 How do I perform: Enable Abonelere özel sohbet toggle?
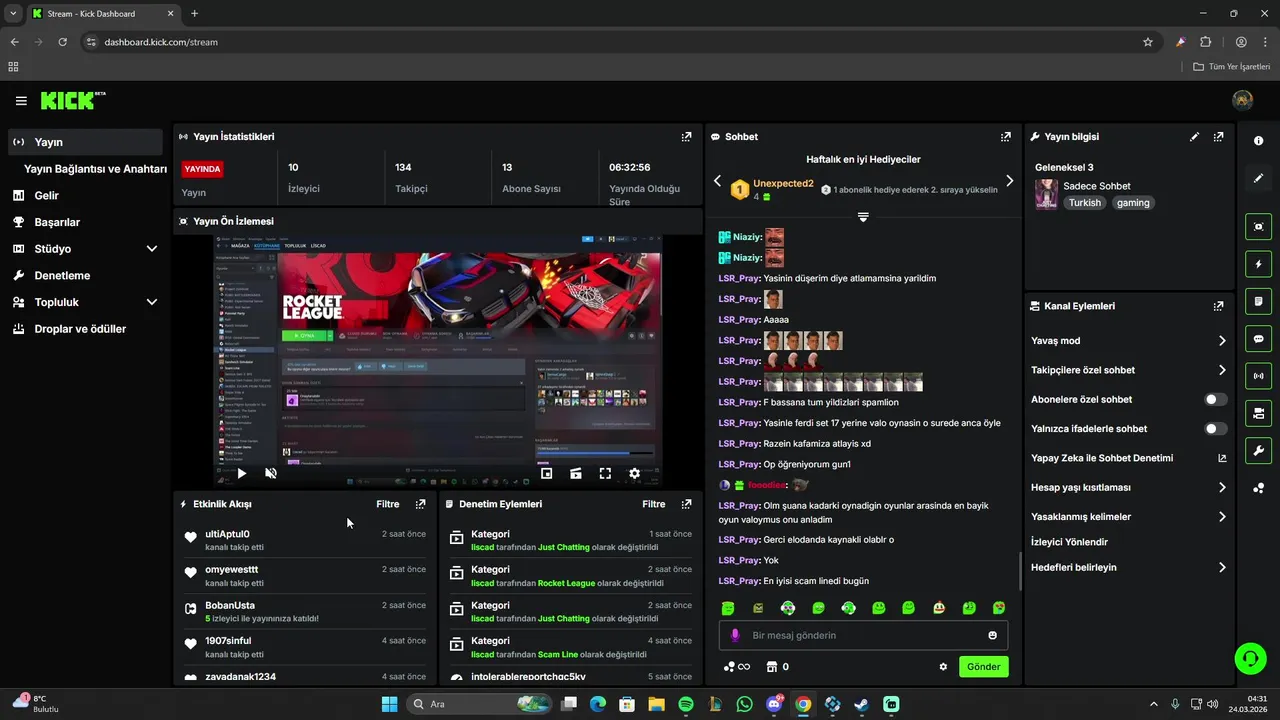1215,399
